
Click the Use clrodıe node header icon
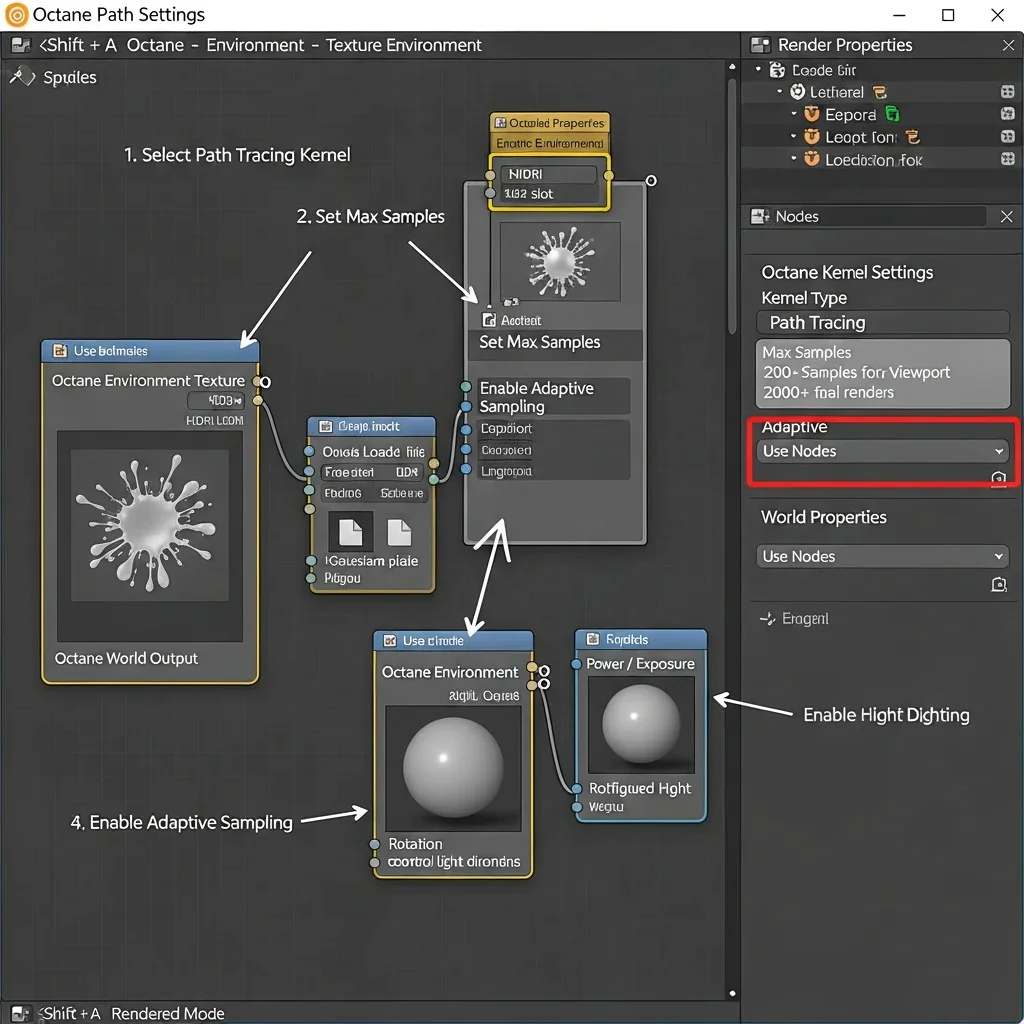[390, 641]
